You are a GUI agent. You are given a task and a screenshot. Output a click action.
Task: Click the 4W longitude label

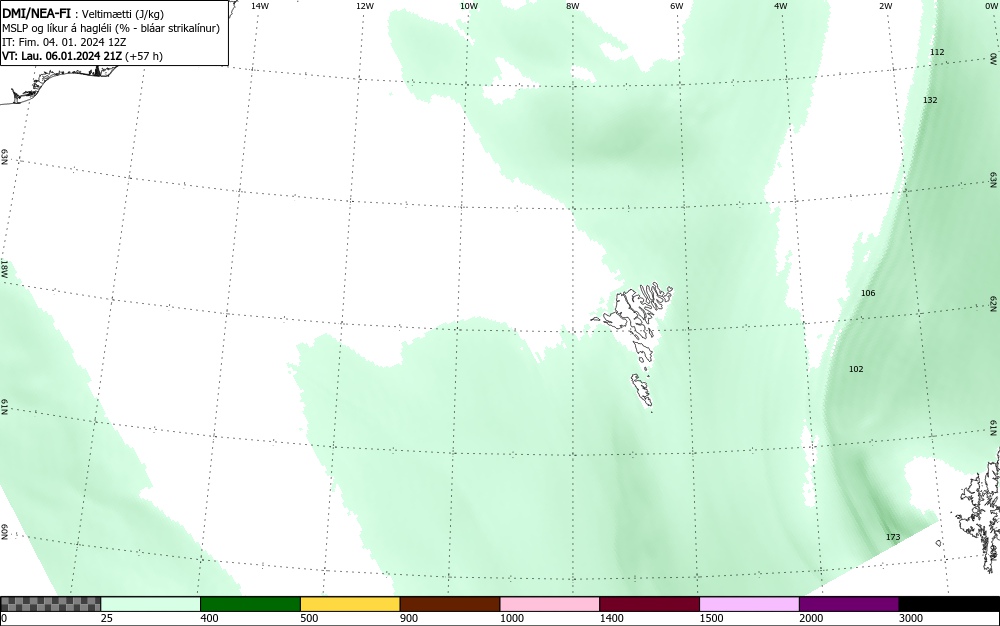[x=781, y=6]
